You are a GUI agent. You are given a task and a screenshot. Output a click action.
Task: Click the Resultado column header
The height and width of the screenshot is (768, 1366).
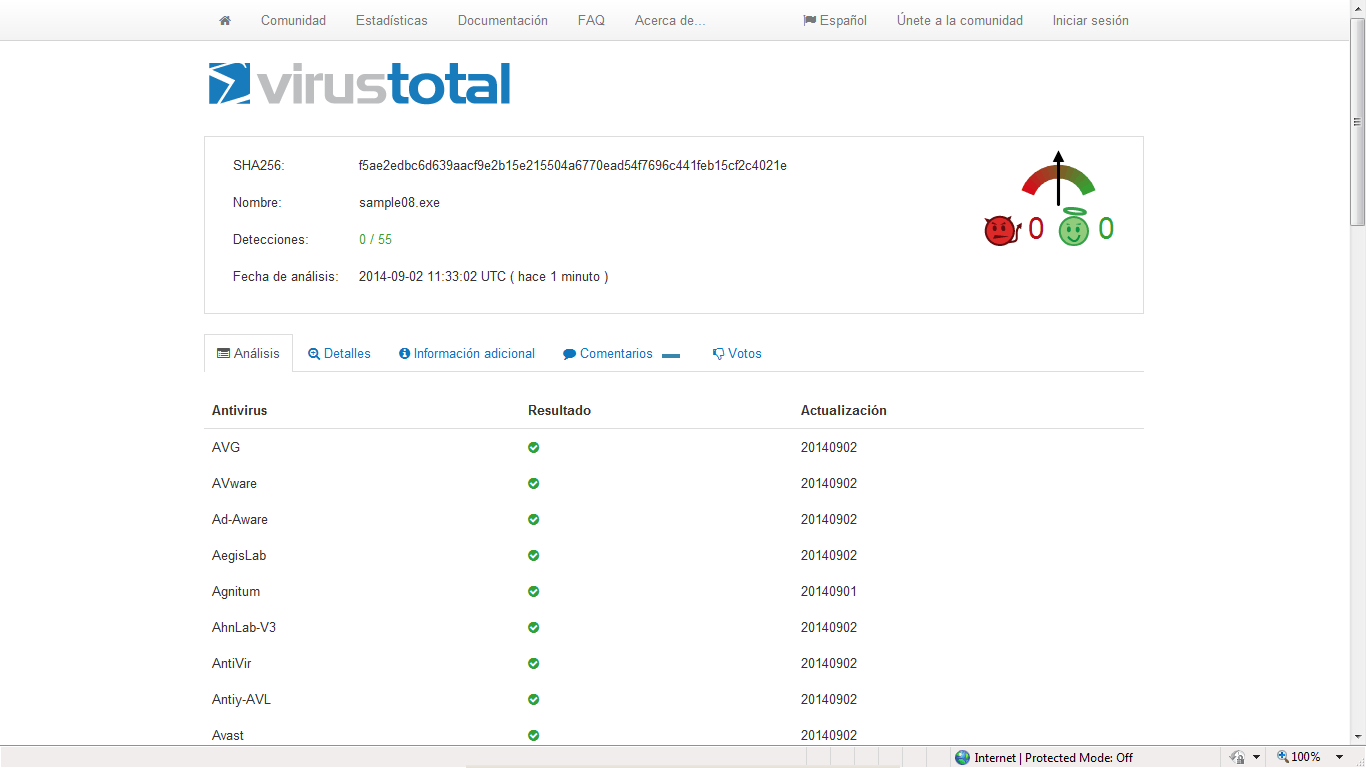559,410
